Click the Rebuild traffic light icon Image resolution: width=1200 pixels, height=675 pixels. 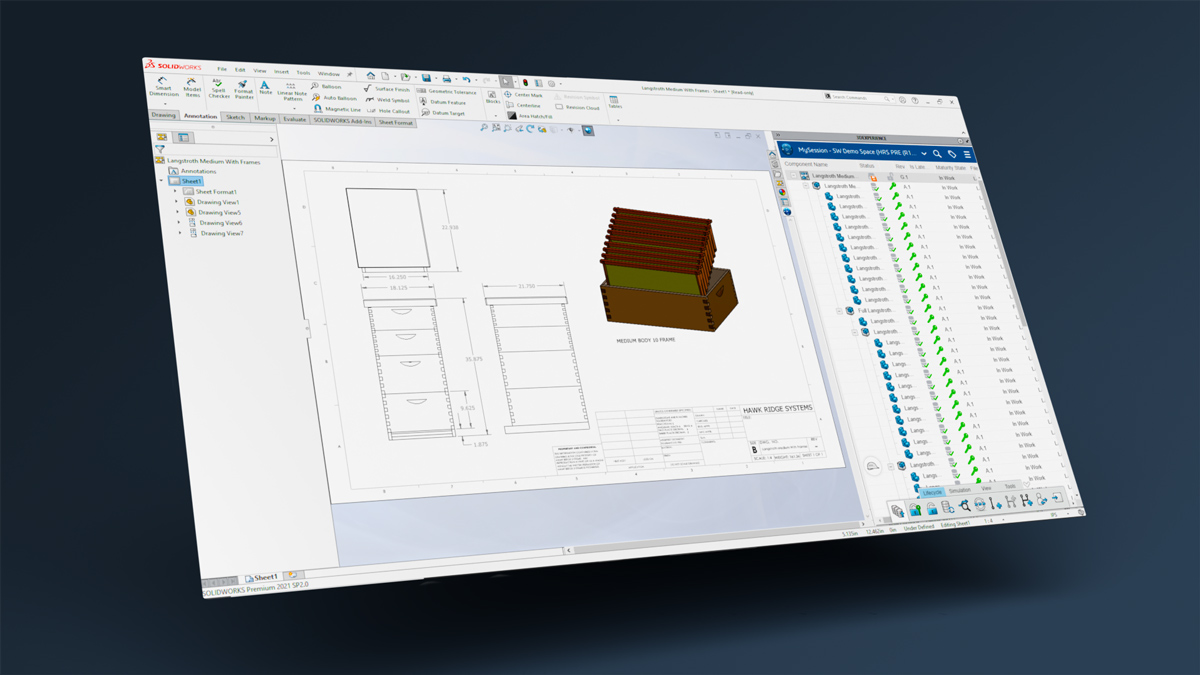coord(525,81)
